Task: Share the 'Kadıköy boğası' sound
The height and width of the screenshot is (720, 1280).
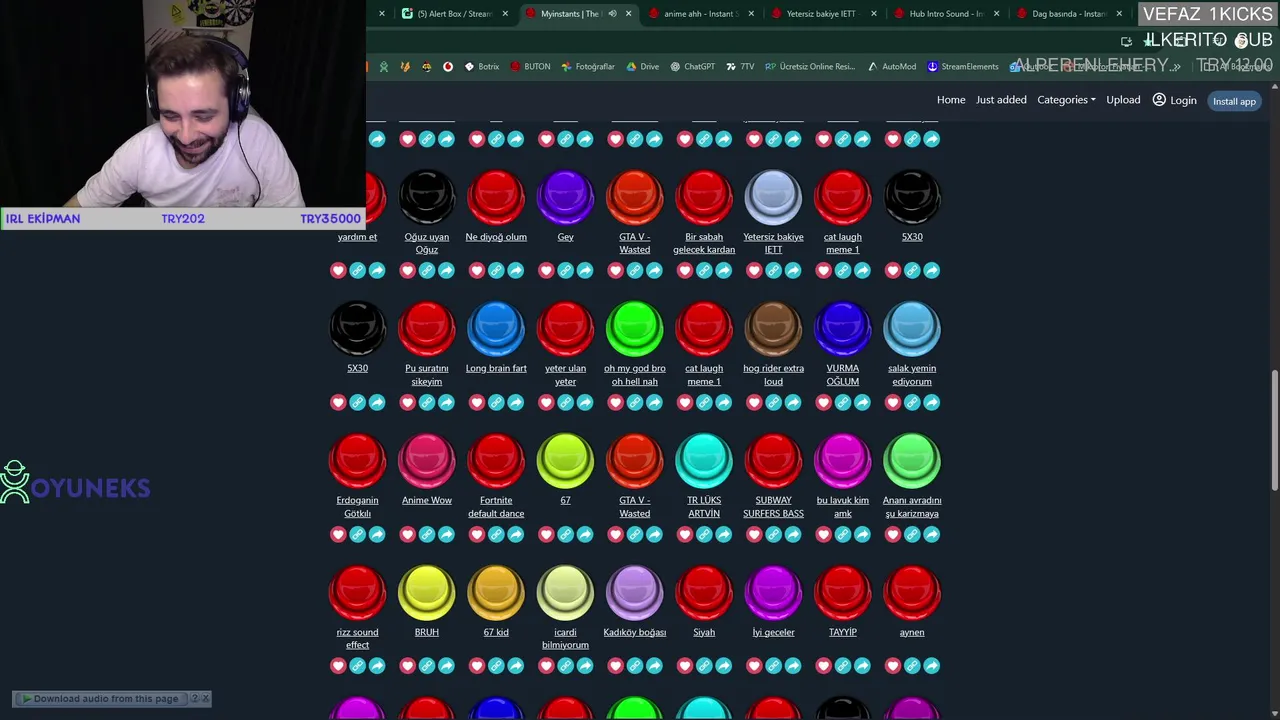Action: pos(654,666)
